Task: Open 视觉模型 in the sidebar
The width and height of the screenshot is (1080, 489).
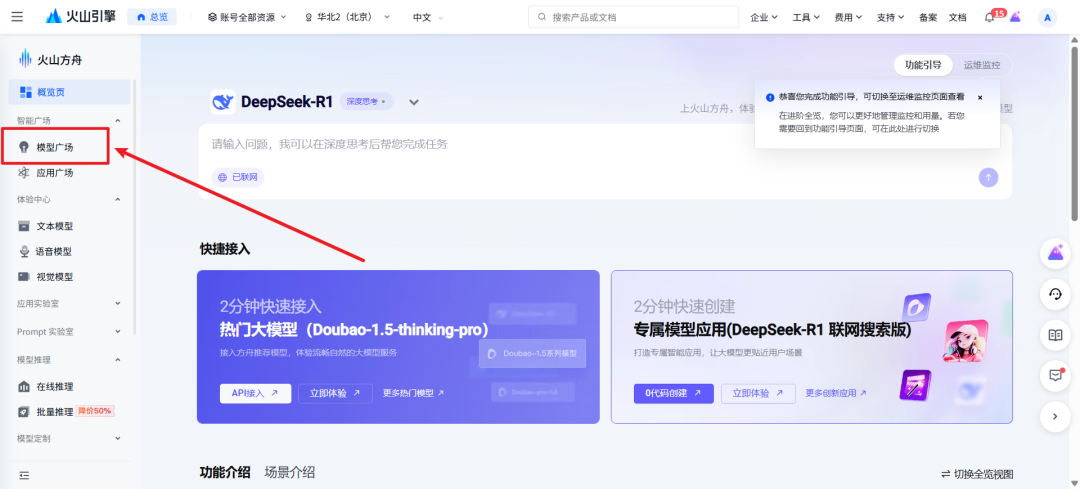Action: pyautogui.click(x=55, y=277)
